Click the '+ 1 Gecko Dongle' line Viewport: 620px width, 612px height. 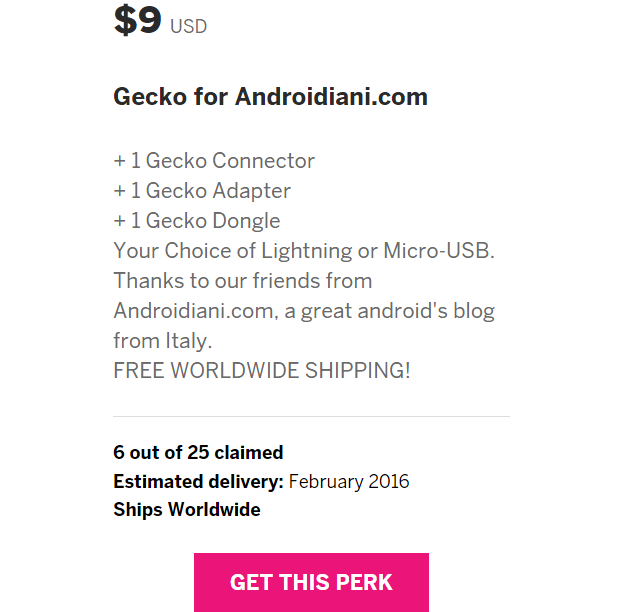[197, 221]
